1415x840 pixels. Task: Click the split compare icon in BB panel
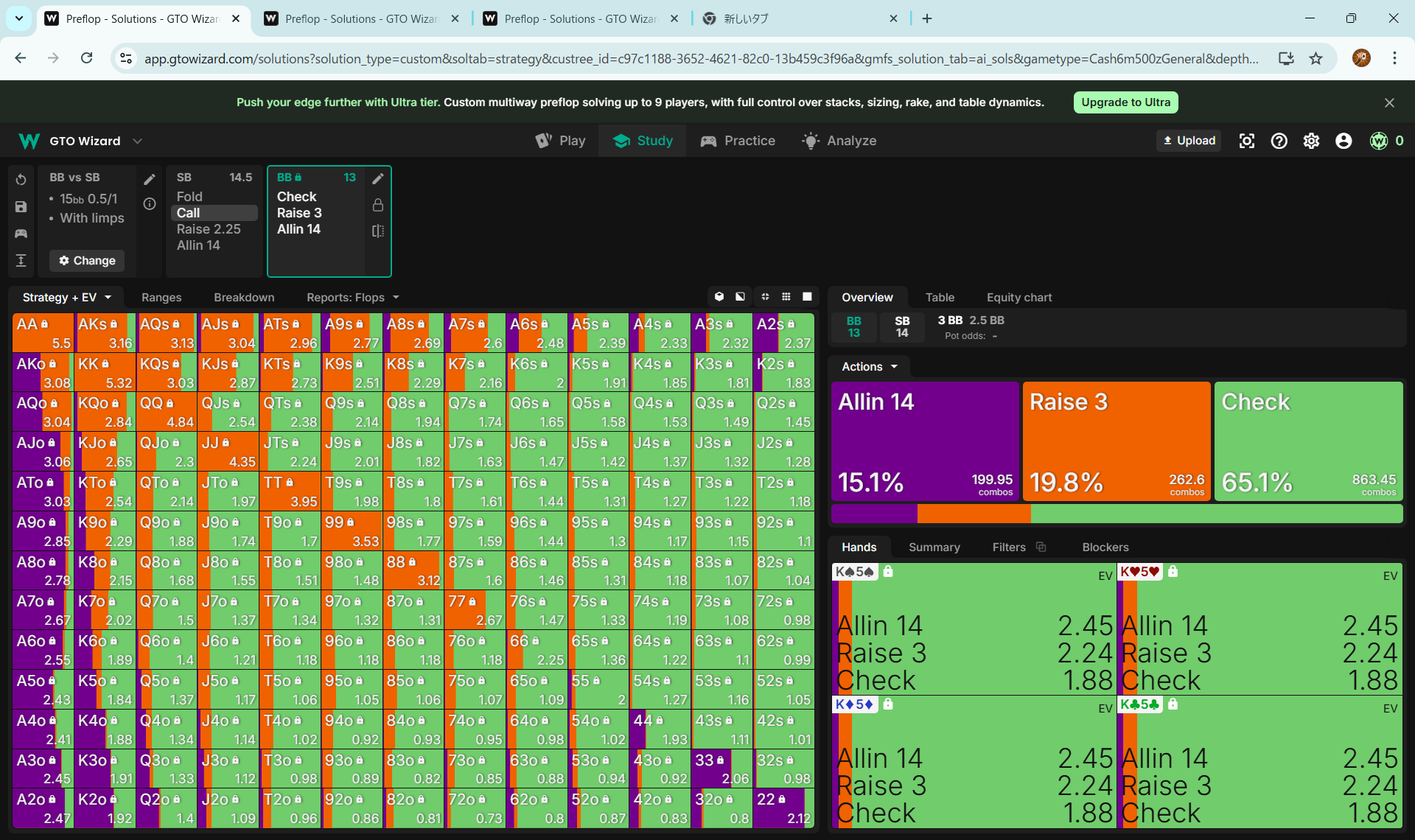click(378, 231)
